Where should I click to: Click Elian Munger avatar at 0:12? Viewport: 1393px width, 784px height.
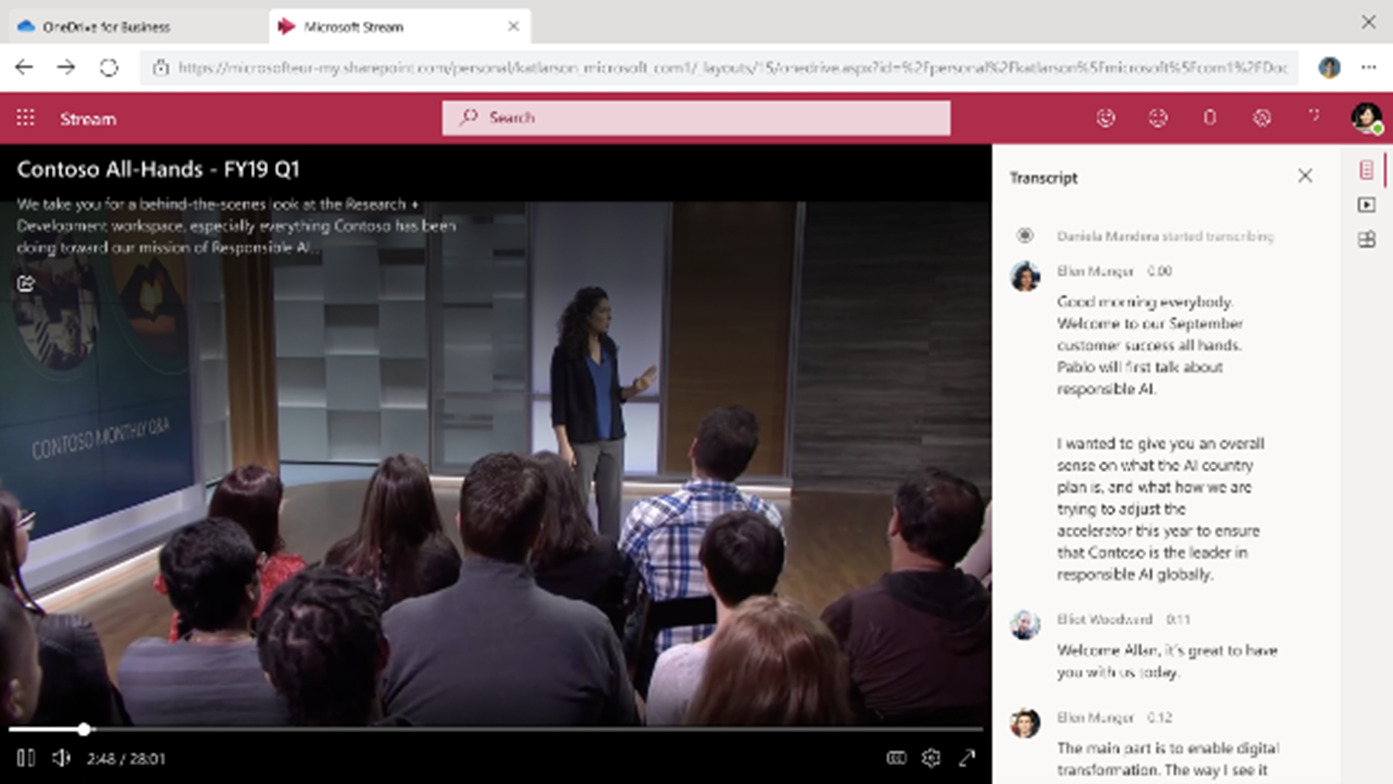[1025, 722]
